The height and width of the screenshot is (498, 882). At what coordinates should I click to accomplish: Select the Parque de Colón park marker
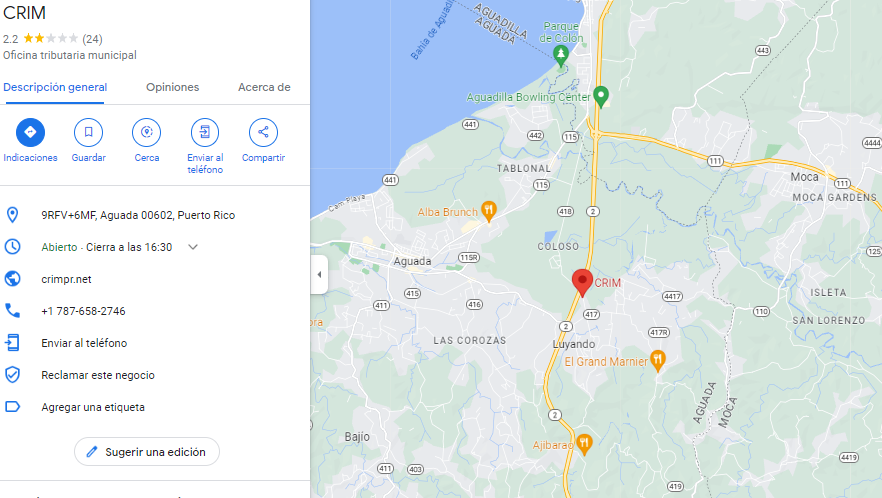[x=560, y=56]
